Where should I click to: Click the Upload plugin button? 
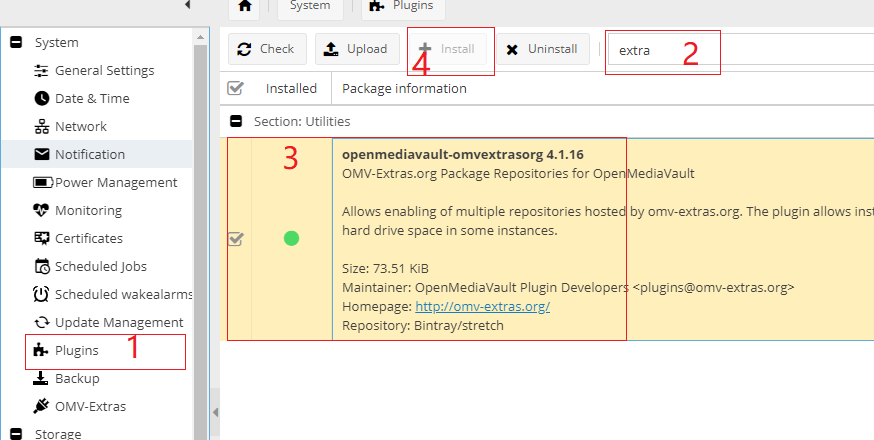(x=357, y=49)
